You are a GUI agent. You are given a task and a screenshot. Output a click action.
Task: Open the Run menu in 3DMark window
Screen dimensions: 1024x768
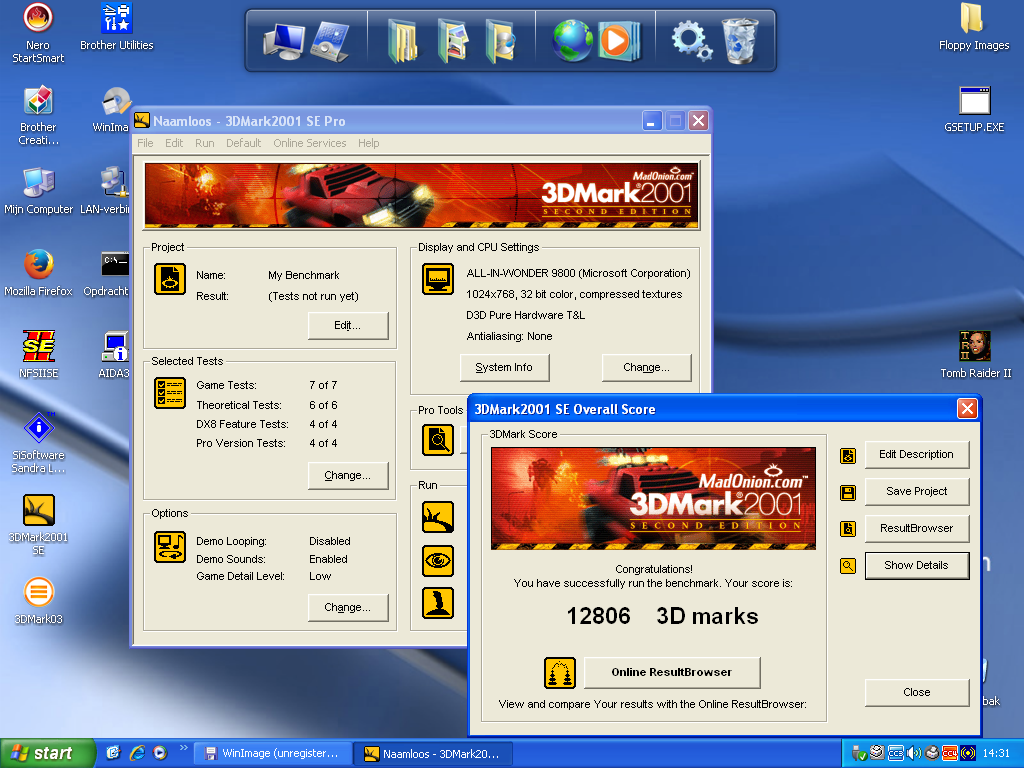pyautogui.click(x=204, y=143)
